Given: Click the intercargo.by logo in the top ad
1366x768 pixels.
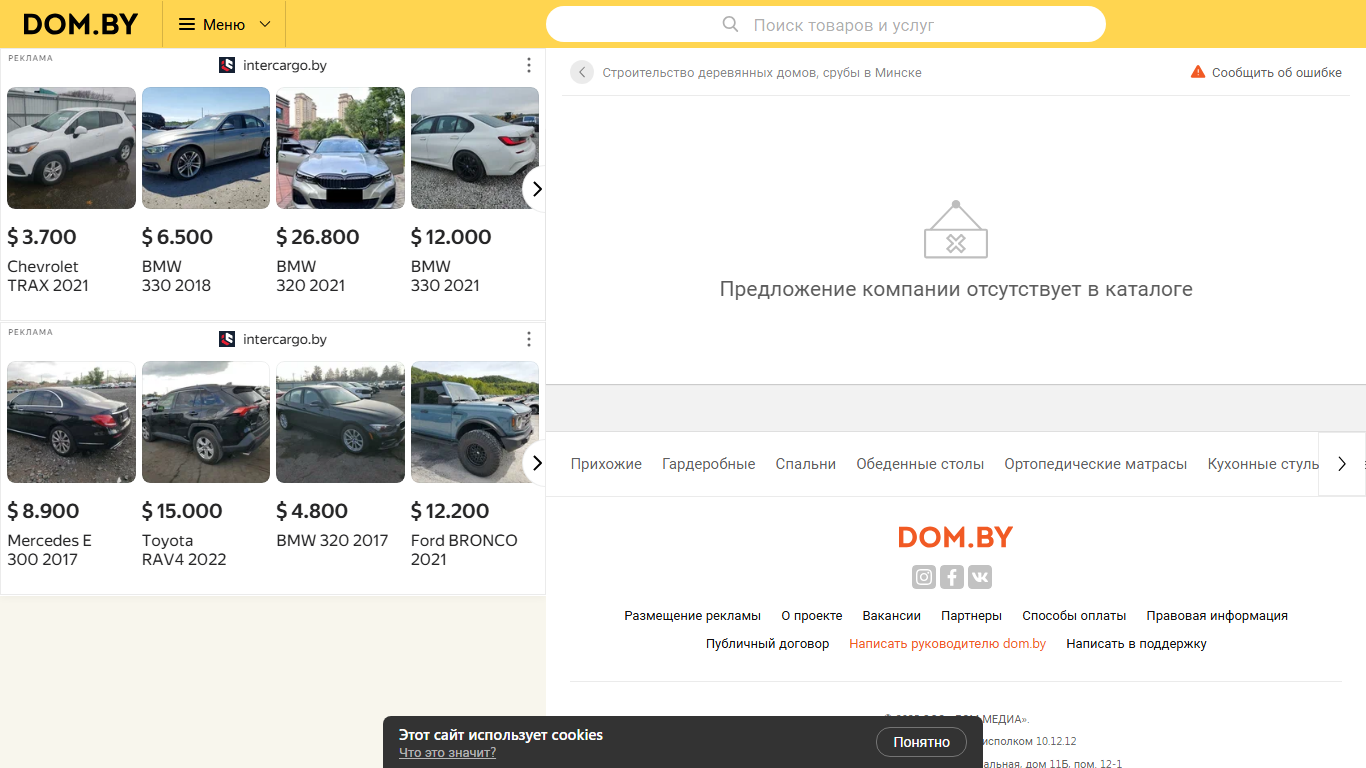Looking at the screenshot, I should (227, 65).
